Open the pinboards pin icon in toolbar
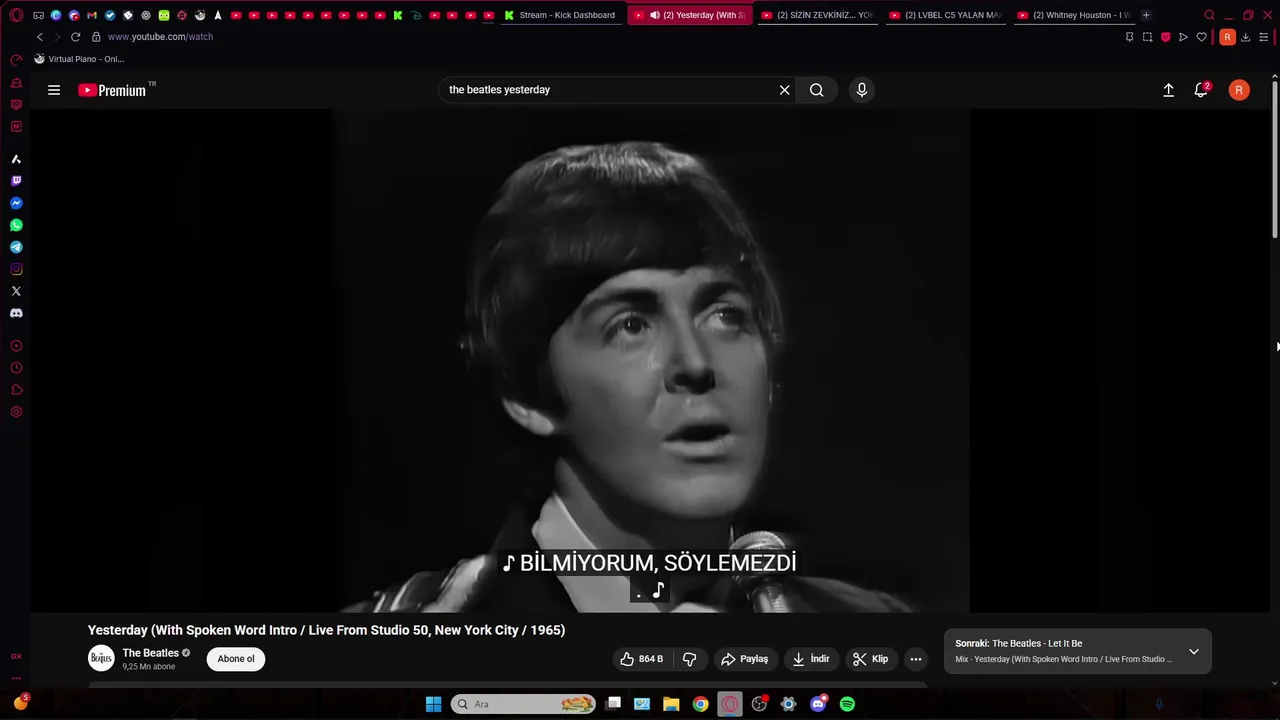 (x=1129, y=37)
